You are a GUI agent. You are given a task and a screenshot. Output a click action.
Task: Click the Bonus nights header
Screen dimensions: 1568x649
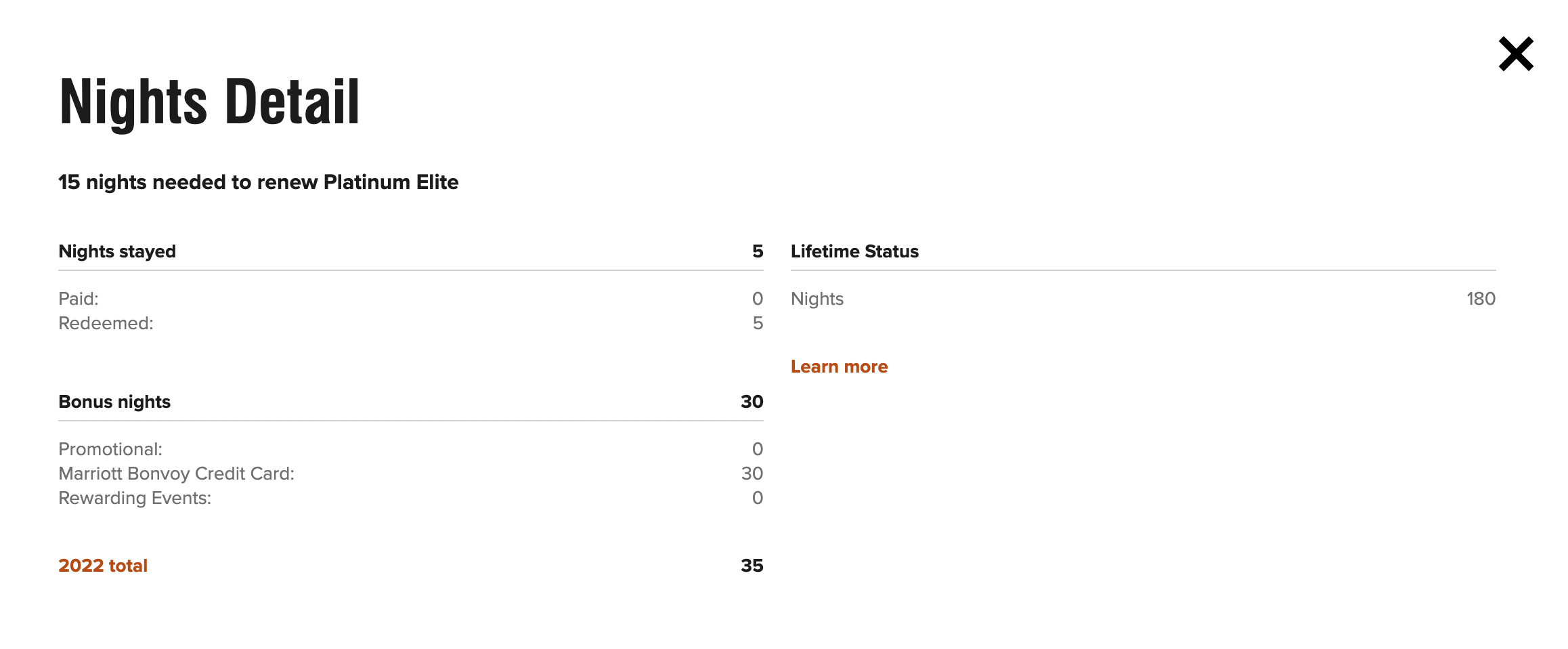[x=114, y=402]
